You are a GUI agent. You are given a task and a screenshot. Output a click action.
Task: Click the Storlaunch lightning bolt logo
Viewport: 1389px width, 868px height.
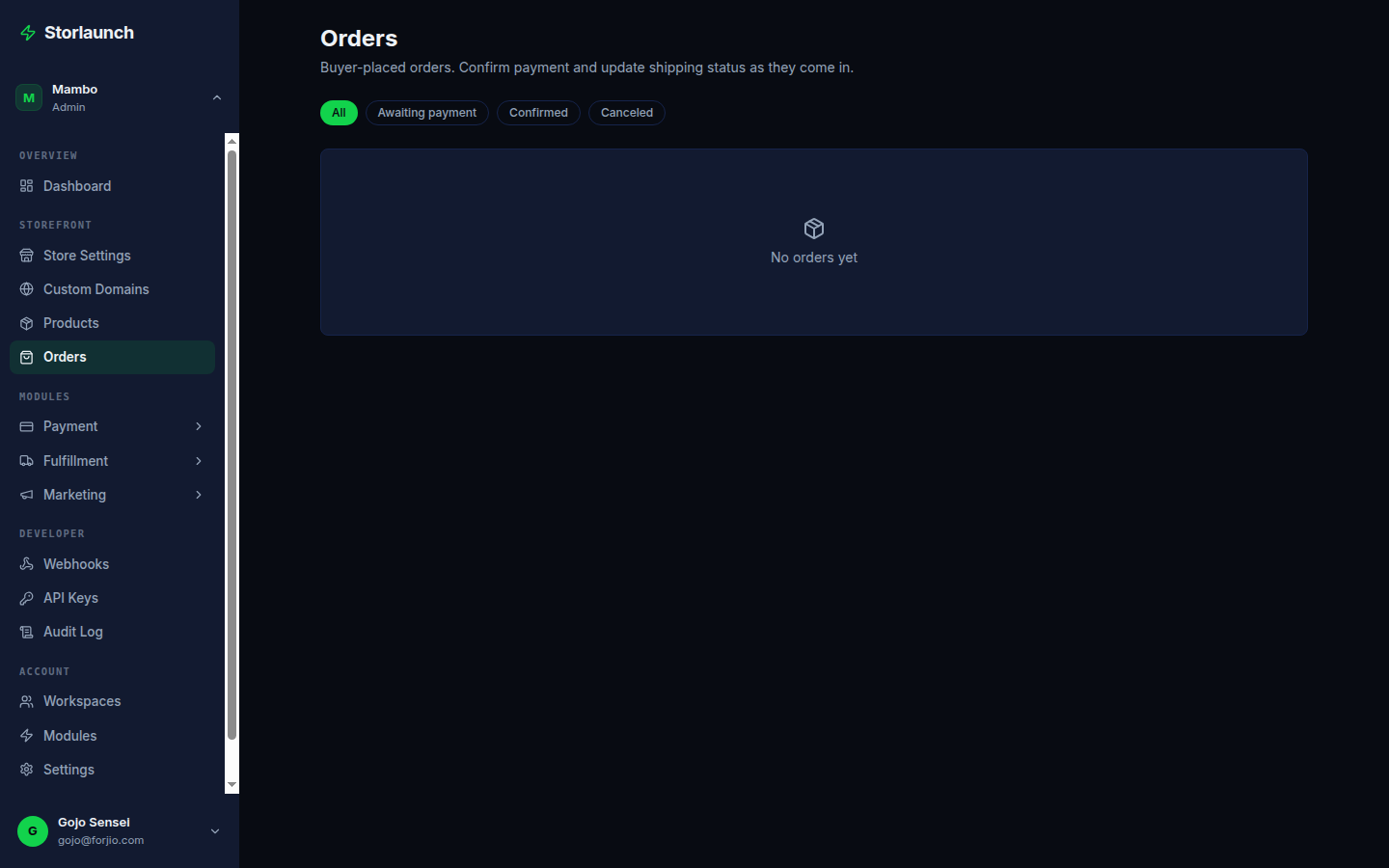pos(28,33)
